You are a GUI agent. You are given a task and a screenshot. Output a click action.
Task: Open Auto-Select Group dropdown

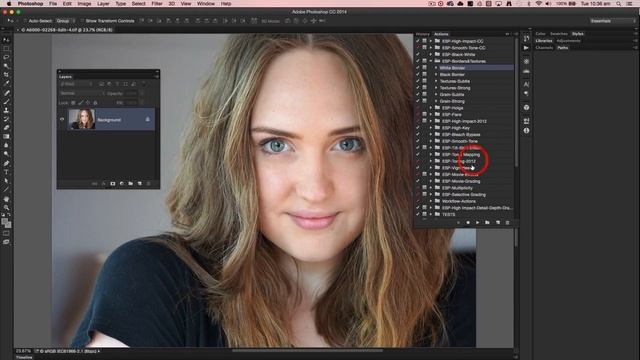point(66,20)
